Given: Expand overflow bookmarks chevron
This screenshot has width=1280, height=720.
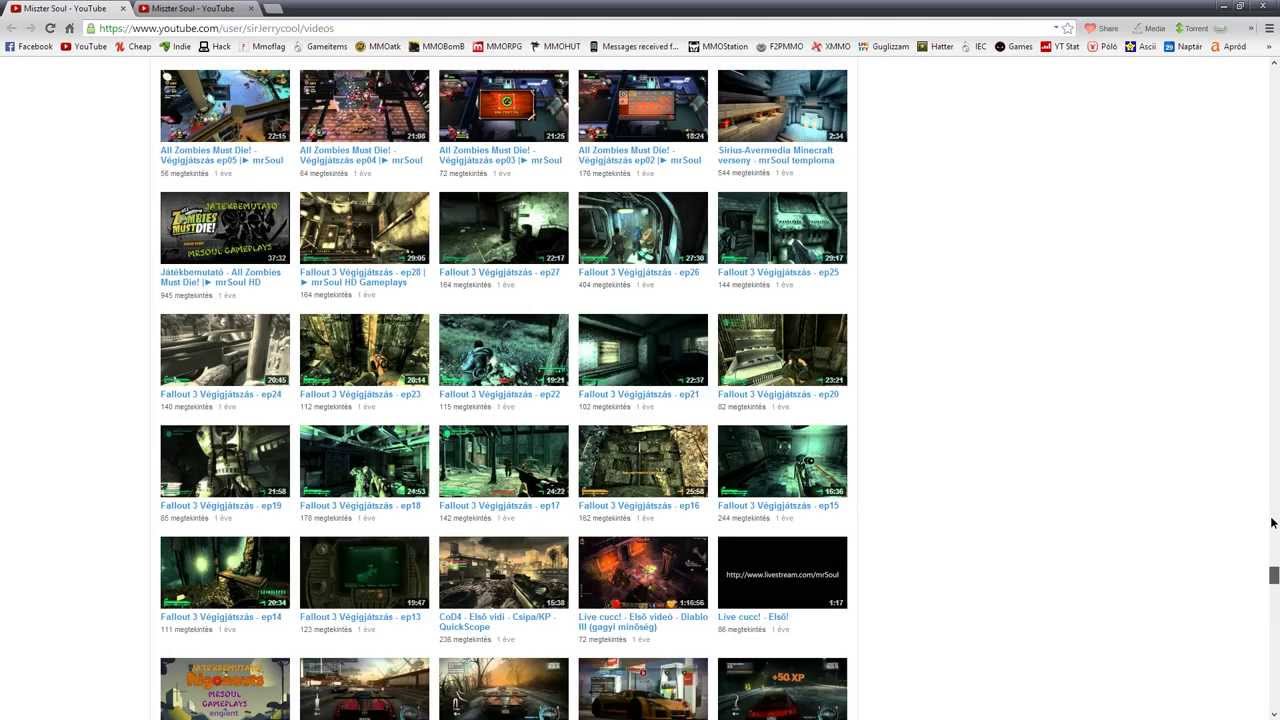Looking at the screenshot, I should click(1269, 46).
